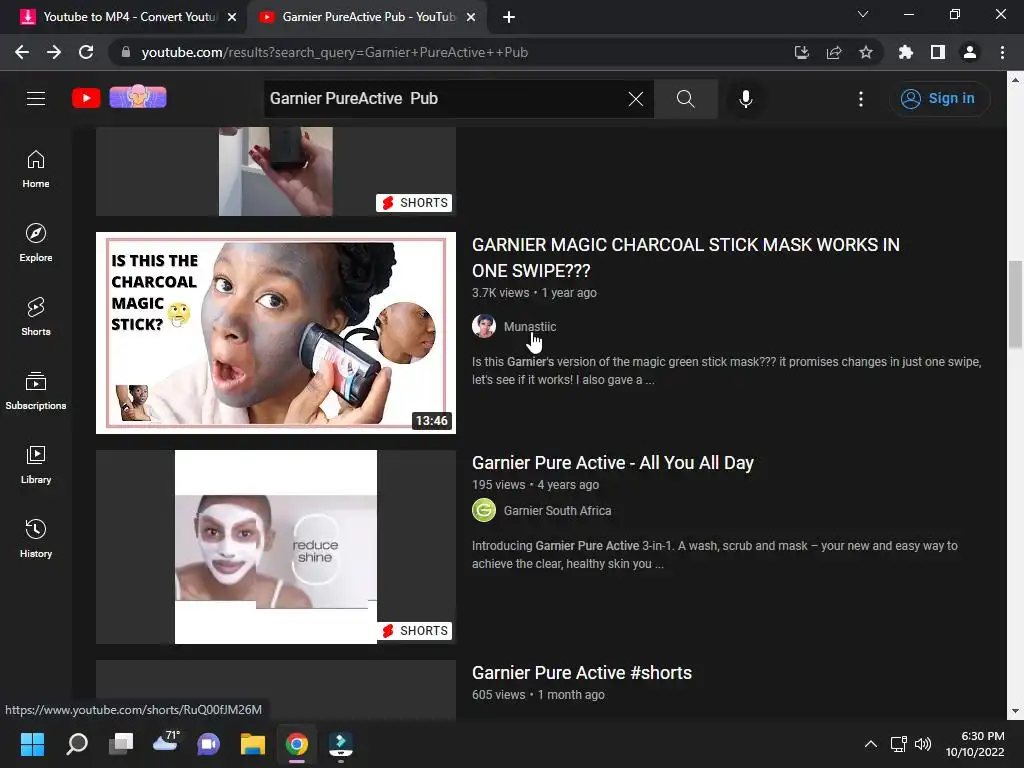This screenshot has width=1024, height=768.
Task: Click the site lock icon
Action: coord(126,52)
